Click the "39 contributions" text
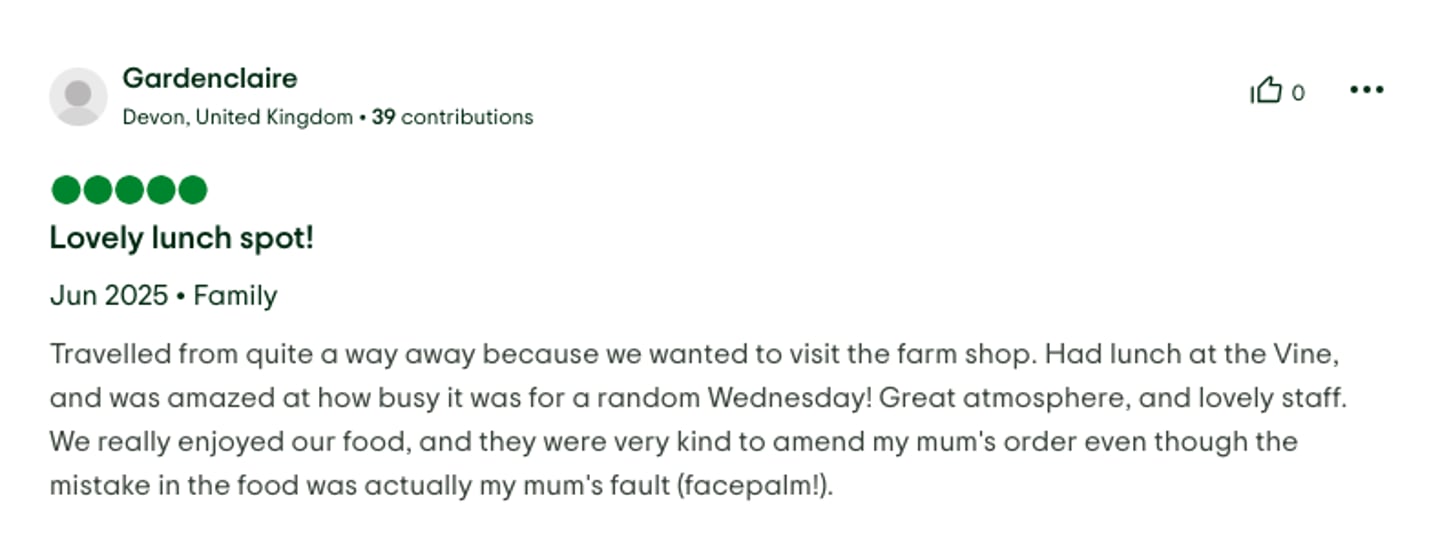The width and height of the screenshot is (1440, 553). [452, 117]
